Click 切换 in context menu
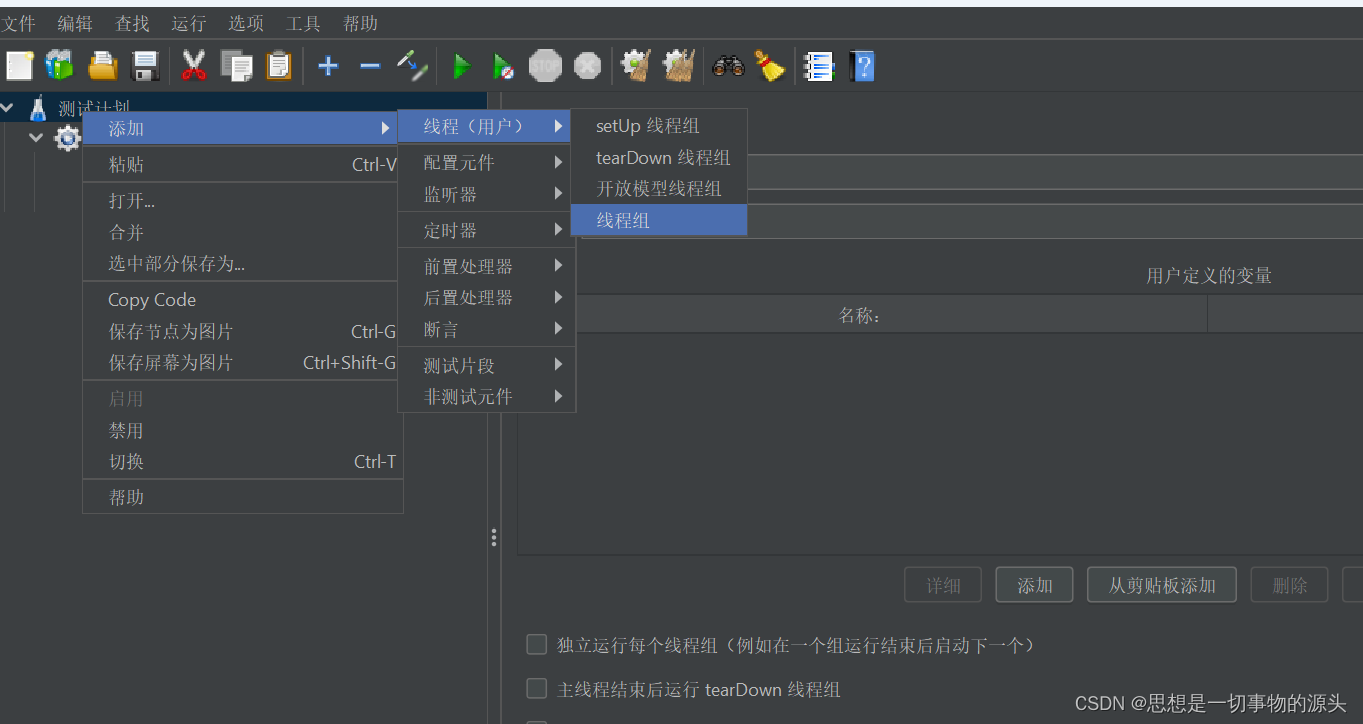The image size is (1363, 724). 242,461
